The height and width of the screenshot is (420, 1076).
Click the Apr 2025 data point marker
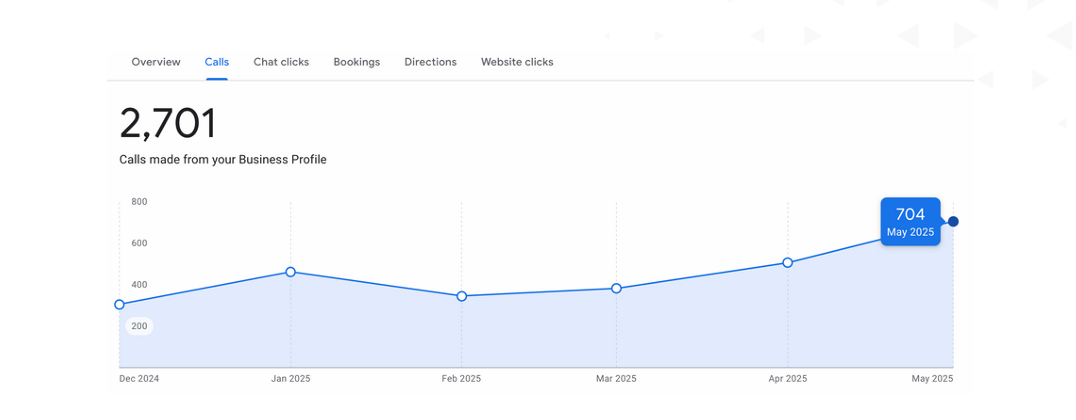[x=788, y=263]
